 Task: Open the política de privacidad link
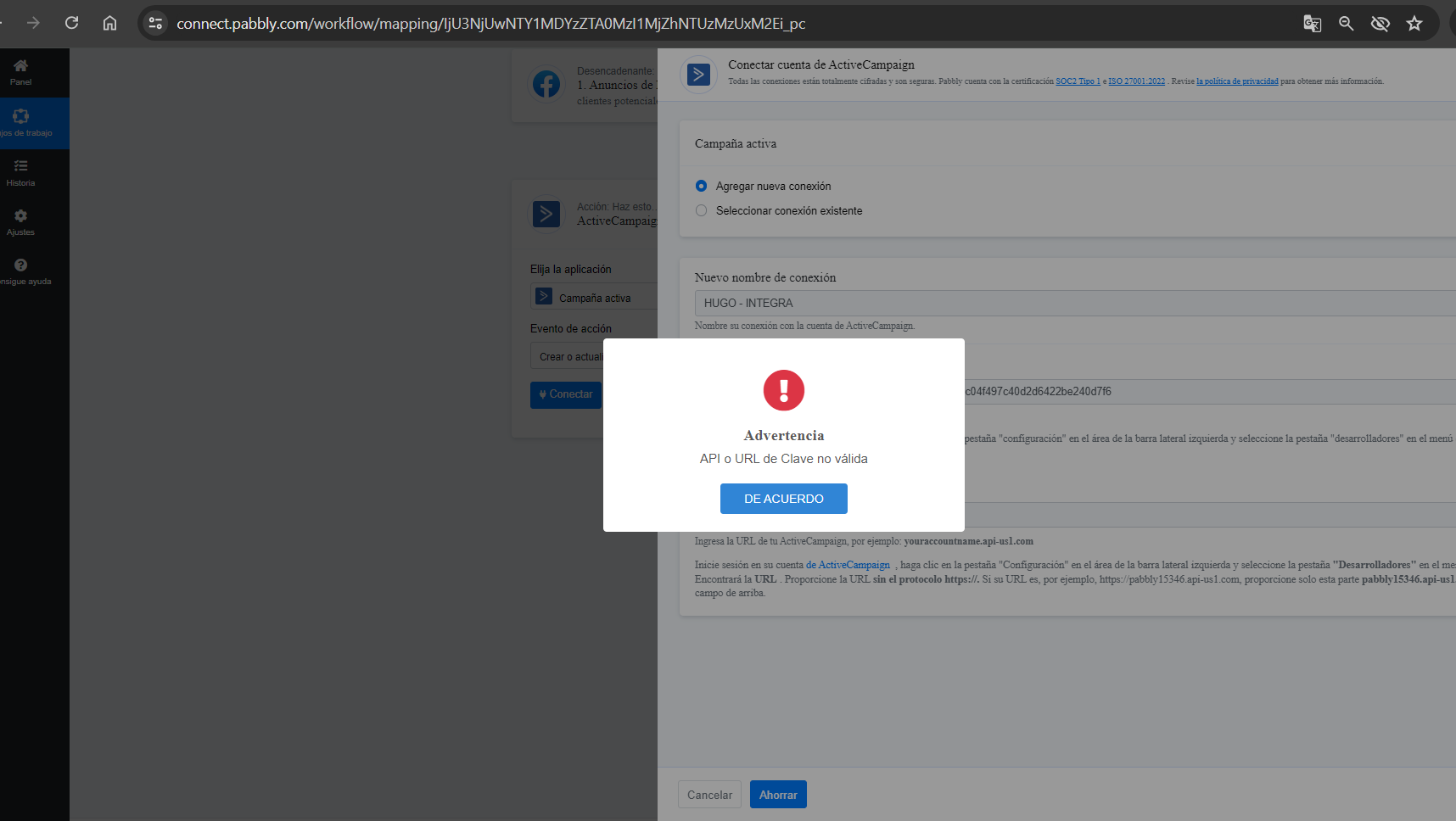pyautogui.click(x=1237, y=81)
